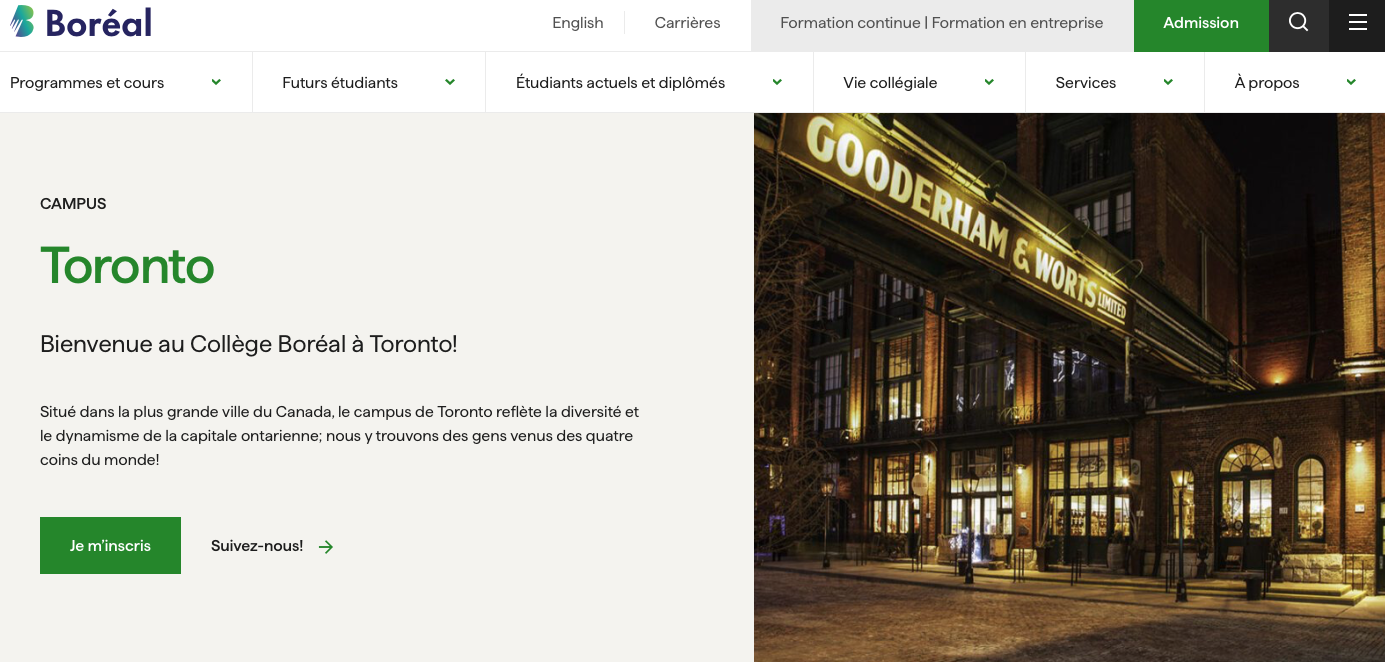The height and width of the screenshot is (662, 1385).
Task: Open the search magnifier icon
Action: pyautogui.click(x=1298, y=23)
